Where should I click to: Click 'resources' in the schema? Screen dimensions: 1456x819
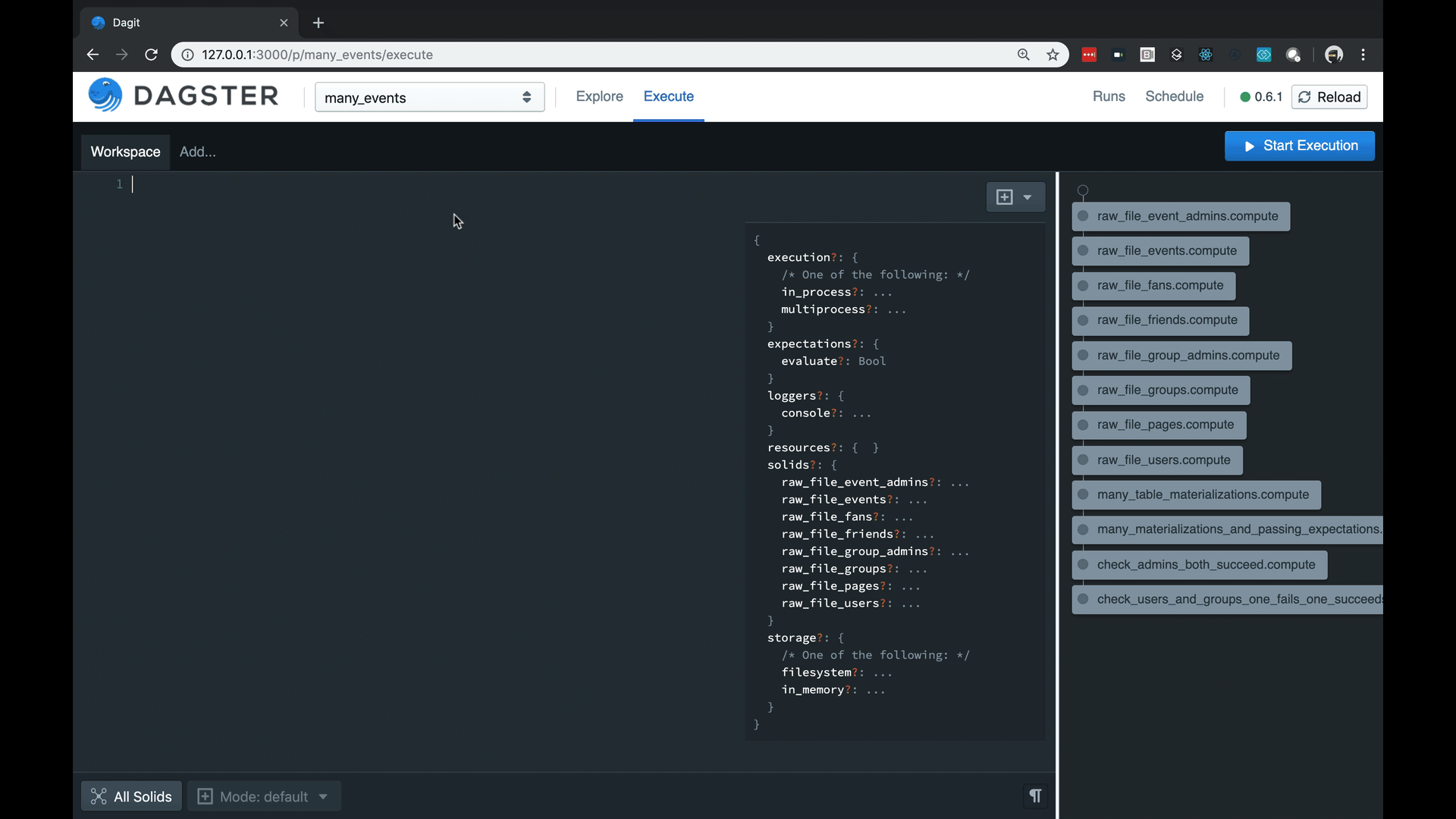coord(799,447)
